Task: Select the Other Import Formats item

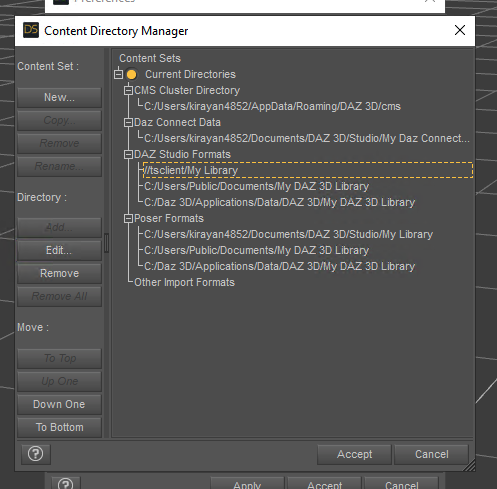Action: 184,282
